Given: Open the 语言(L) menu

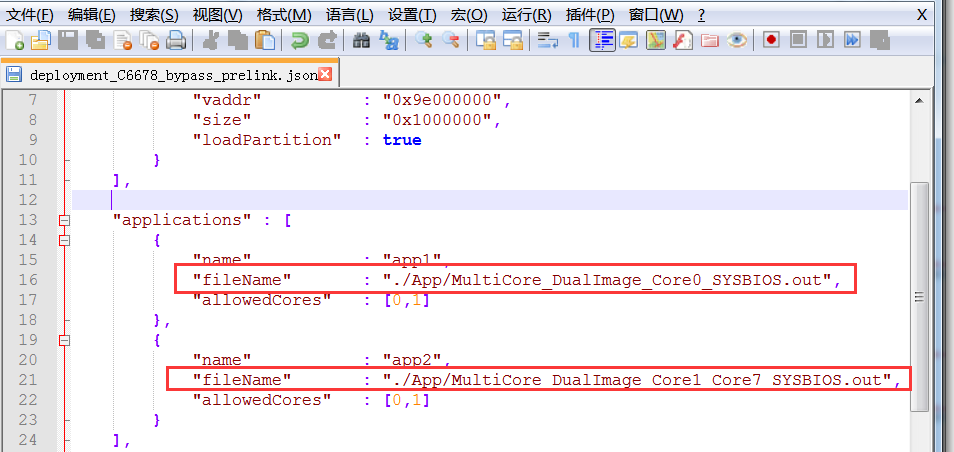Looking at the screenshot, I should pos(350,15).
